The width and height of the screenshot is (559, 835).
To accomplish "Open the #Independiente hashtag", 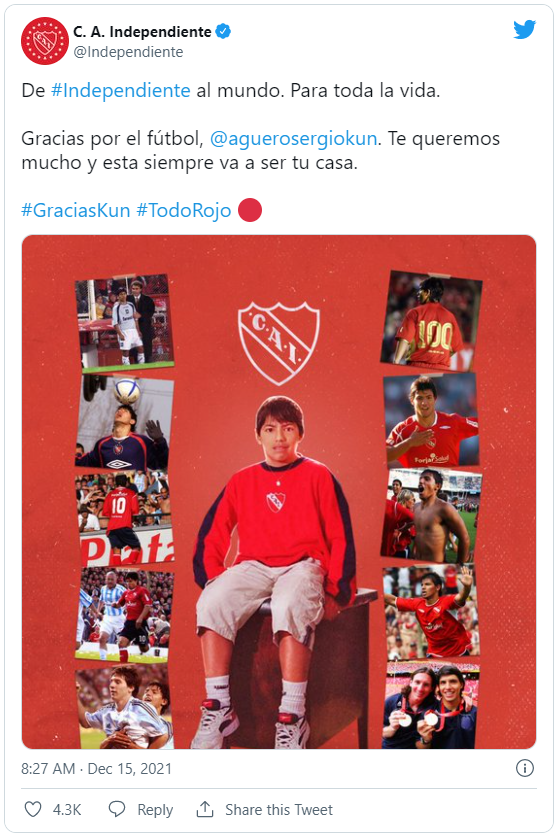I will tap(120, 91).
